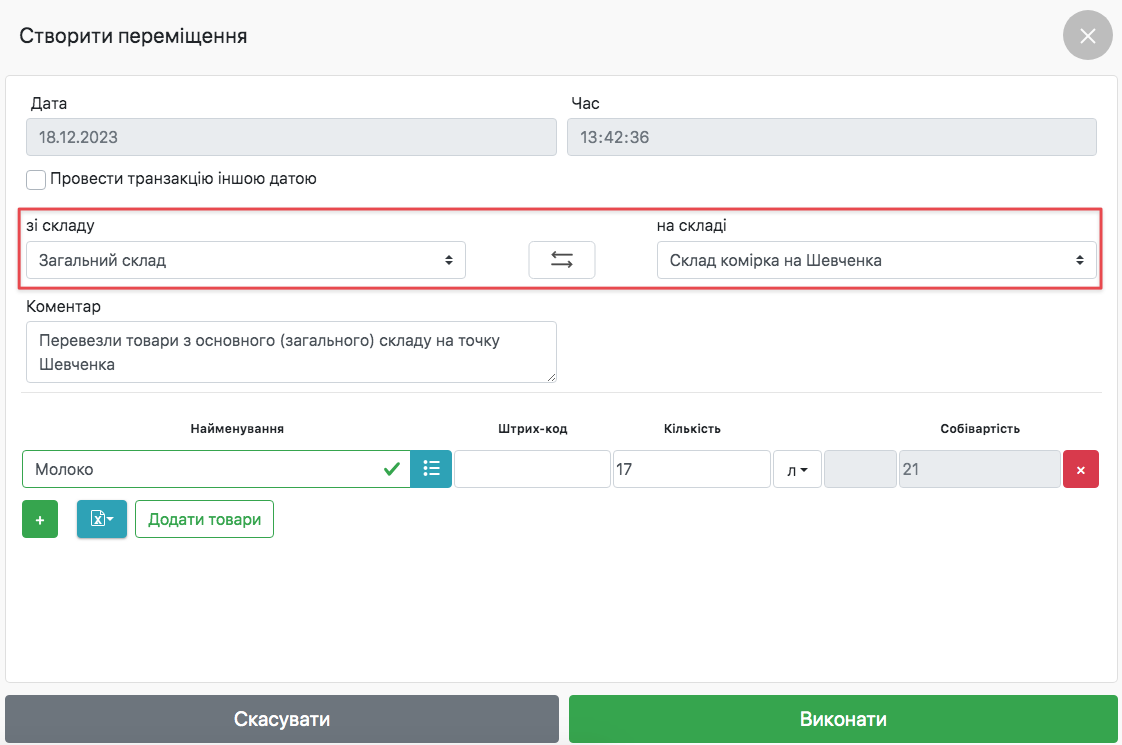This screenshot has width=1122, height=745.
Task: Focus the Штрих-код input field
Action: pos(532,469)
